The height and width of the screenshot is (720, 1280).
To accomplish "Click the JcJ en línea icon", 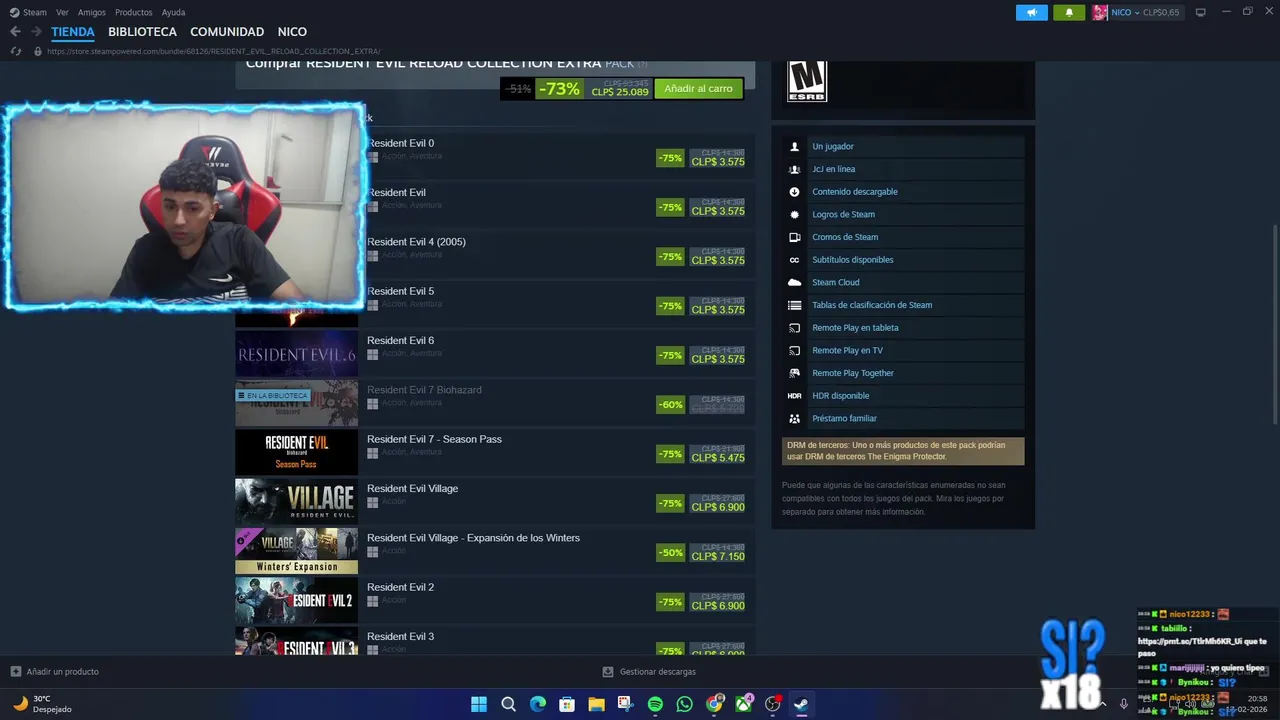I will point(795,169).
